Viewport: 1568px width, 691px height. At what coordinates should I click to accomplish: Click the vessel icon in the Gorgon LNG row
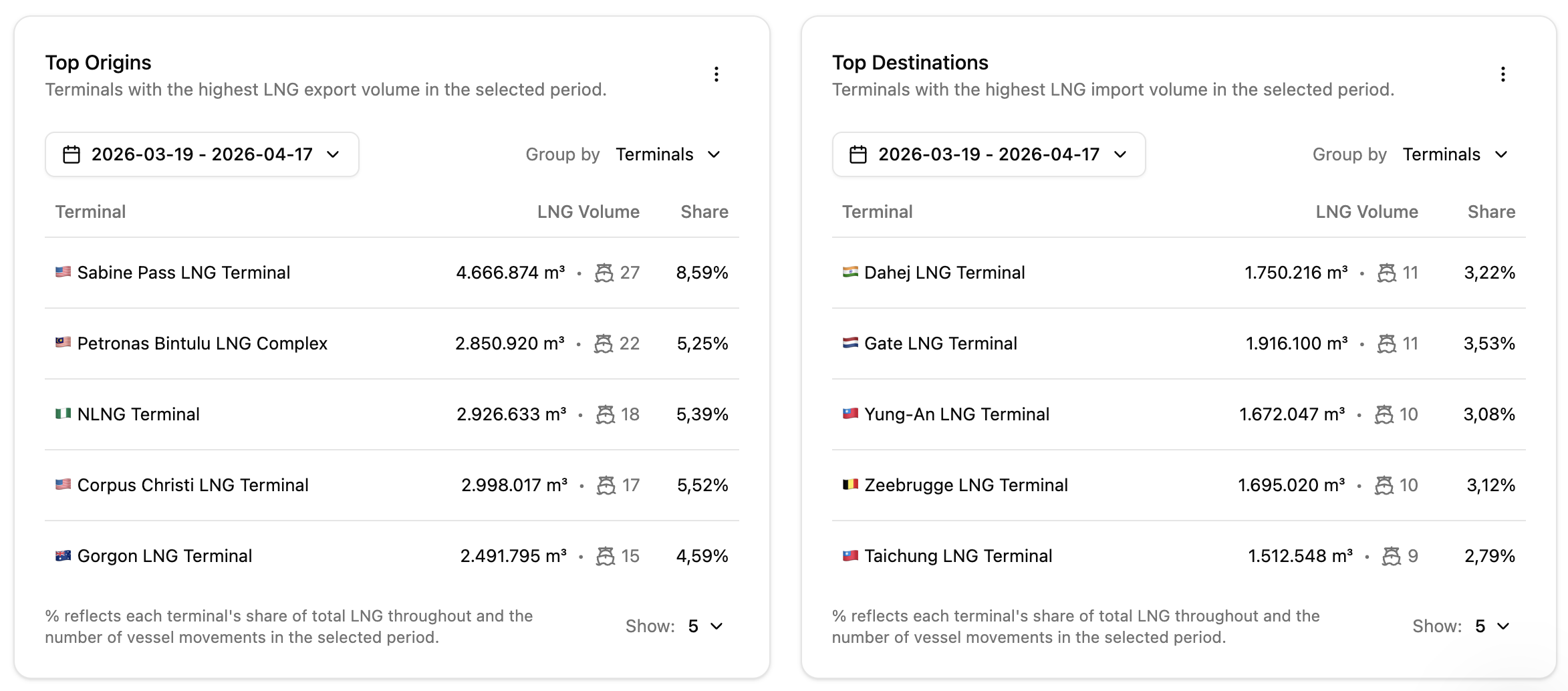point(606,556)
